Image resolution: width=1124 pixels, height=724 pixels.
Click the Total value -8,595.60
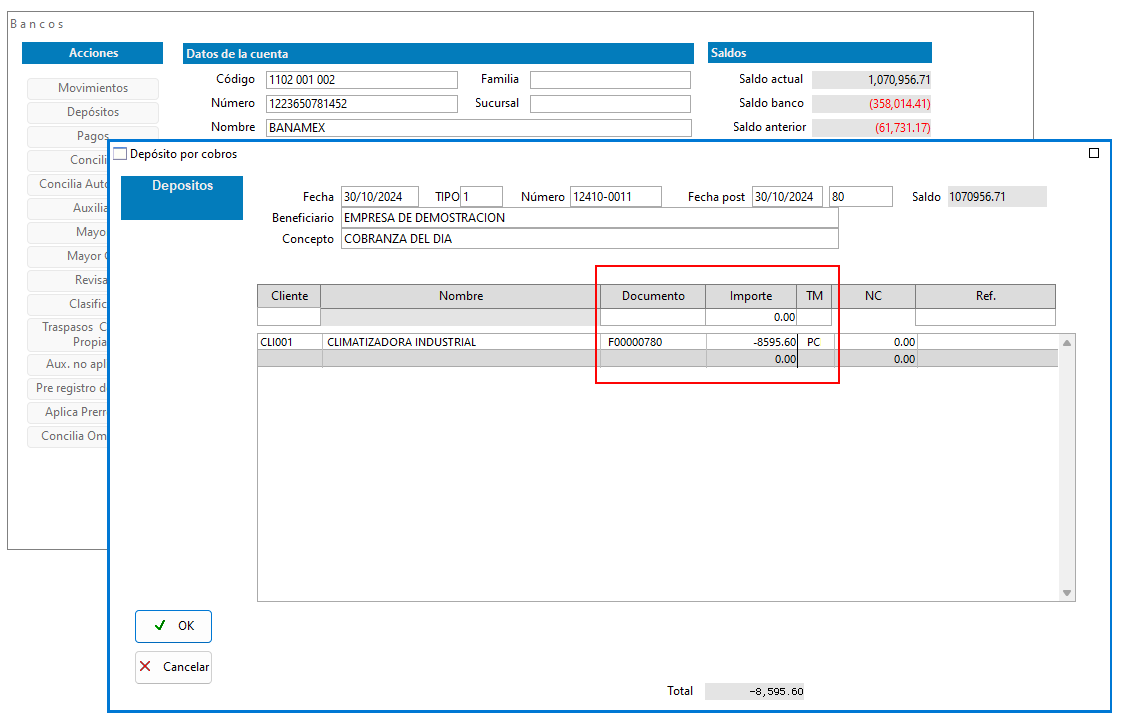(754, 691)
